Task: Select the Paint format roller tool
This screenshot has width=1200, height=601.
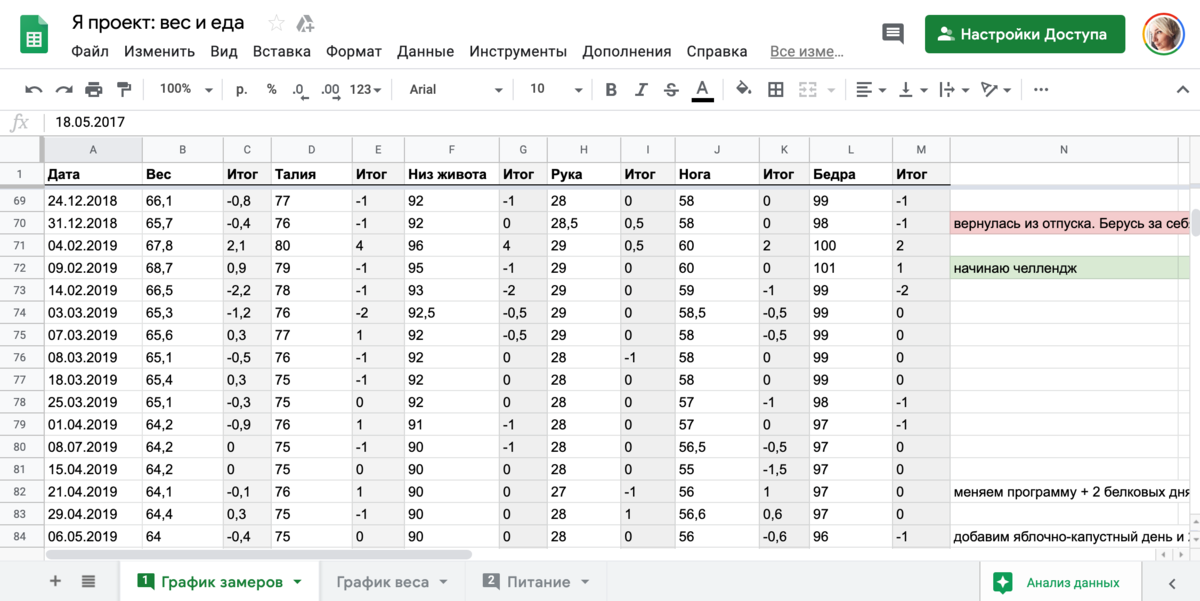Action: tap(124, 89)
